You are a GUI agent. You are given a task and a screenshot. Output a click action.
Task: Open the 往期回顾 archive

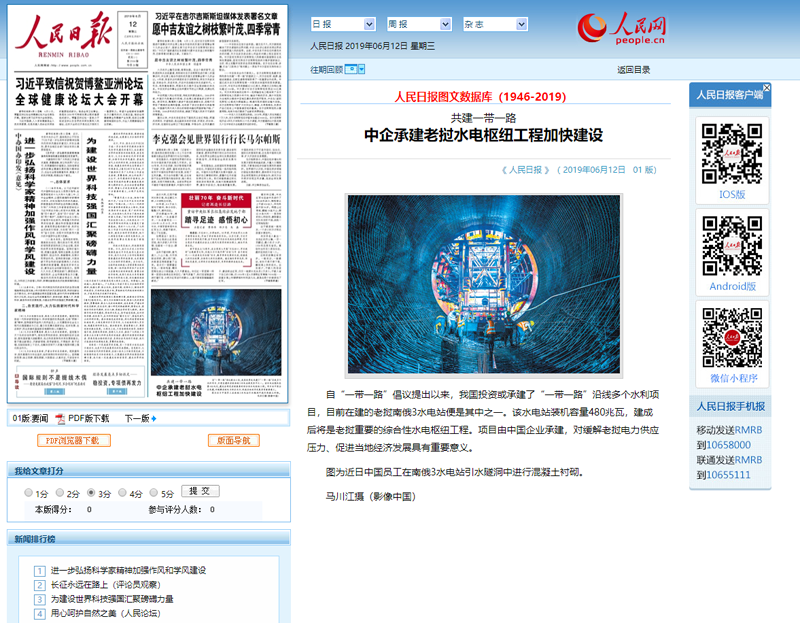pos(325,69)
